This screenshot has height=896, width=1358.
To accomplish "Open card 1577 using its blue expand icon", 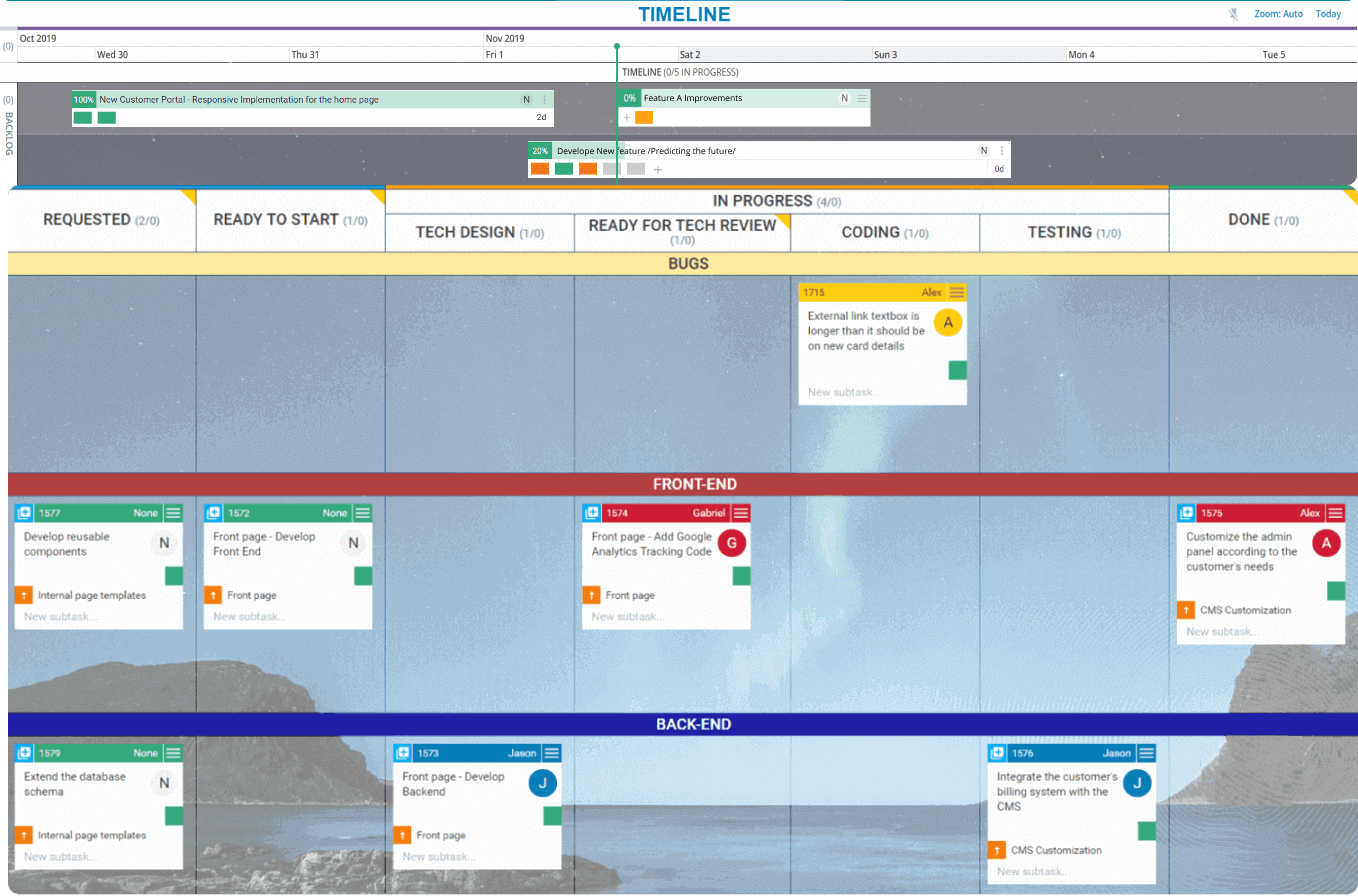I will coord(22,512).
